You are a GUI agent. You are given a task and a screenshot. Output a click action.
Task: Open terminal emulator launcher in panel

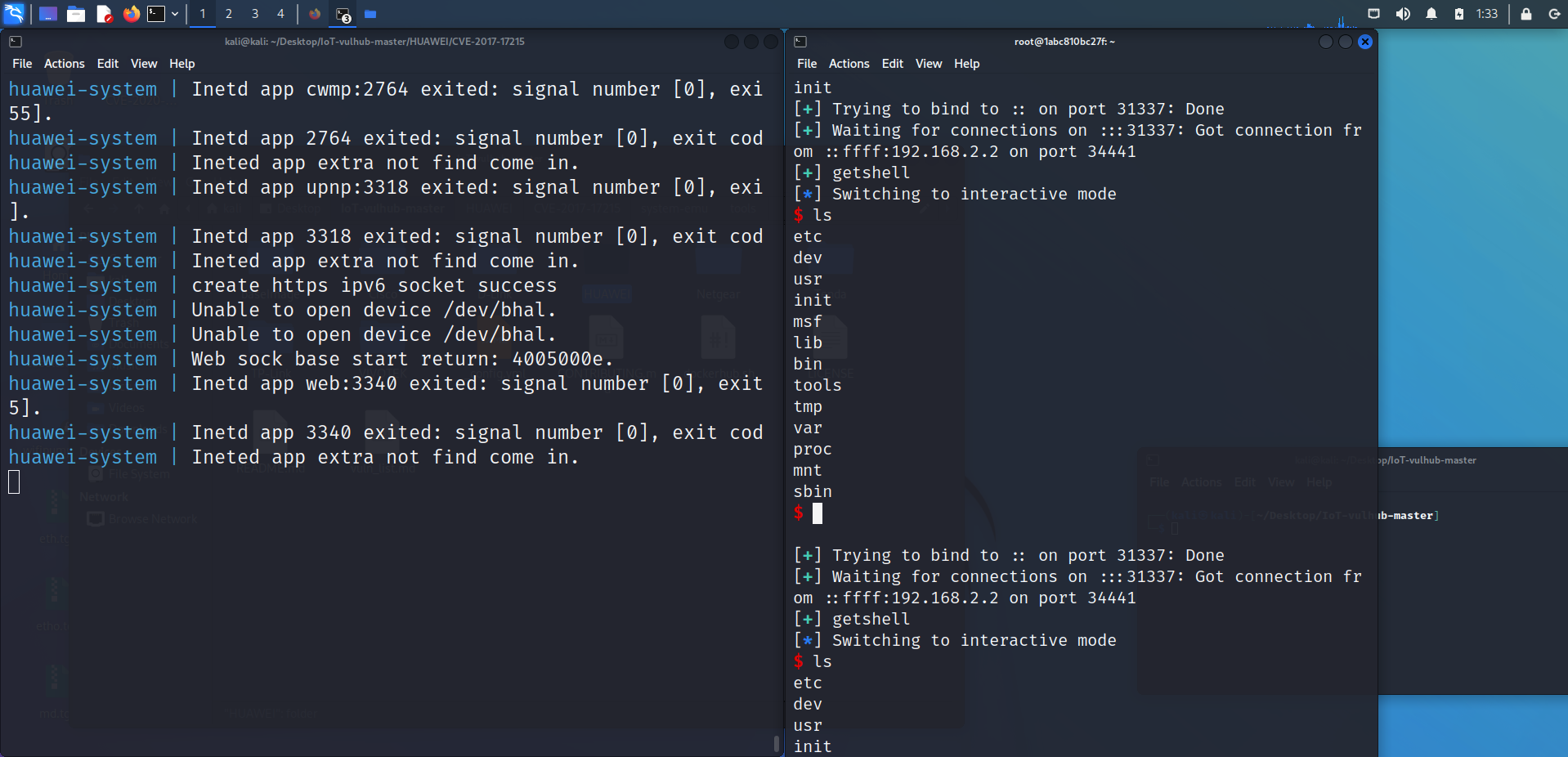tap(156, 14)
